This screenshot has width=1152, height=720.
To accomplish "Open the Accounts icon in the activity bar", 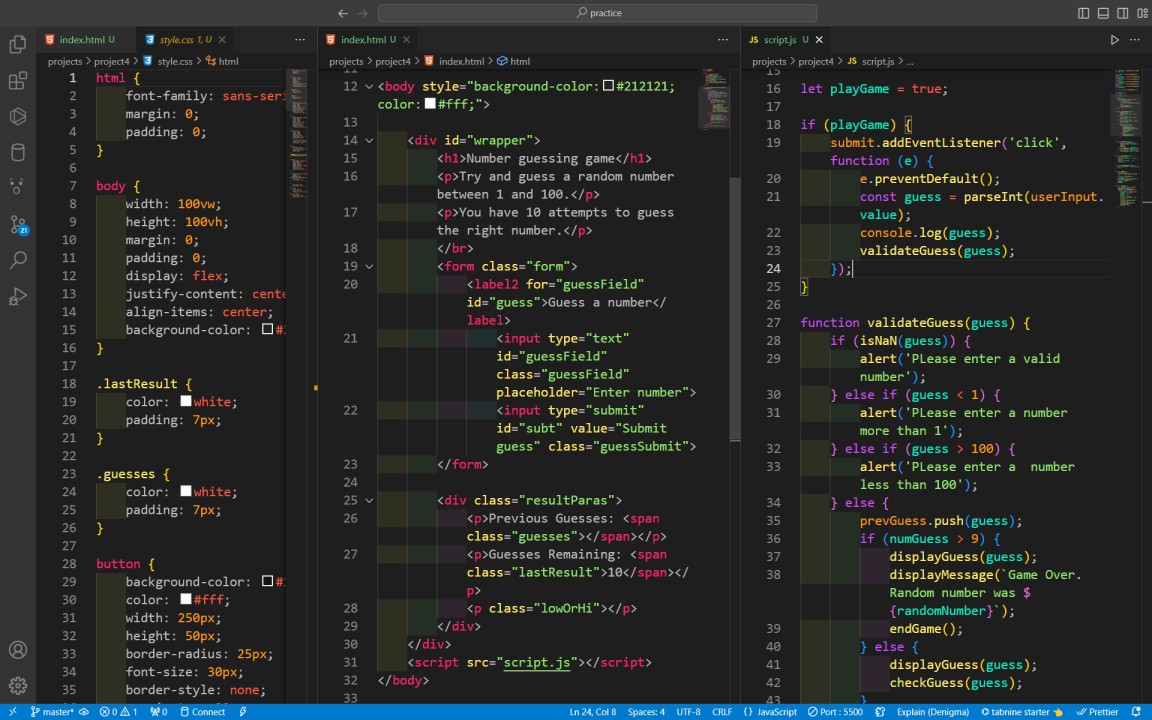I will (x=17, y=650).
